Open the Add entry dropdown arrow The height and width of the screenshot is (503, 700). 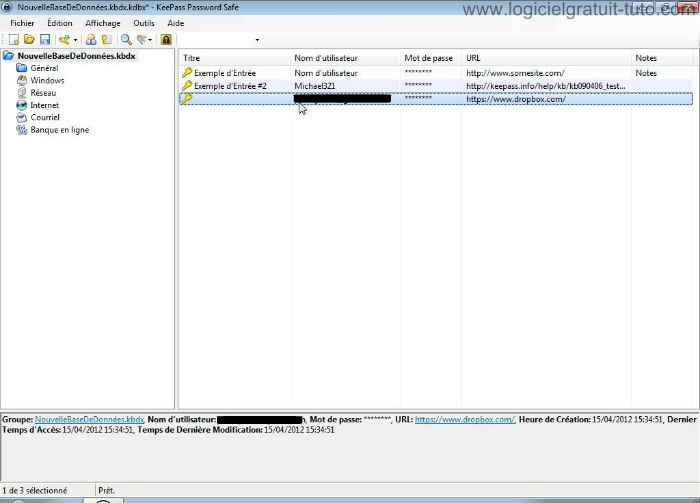coord(75,40)
